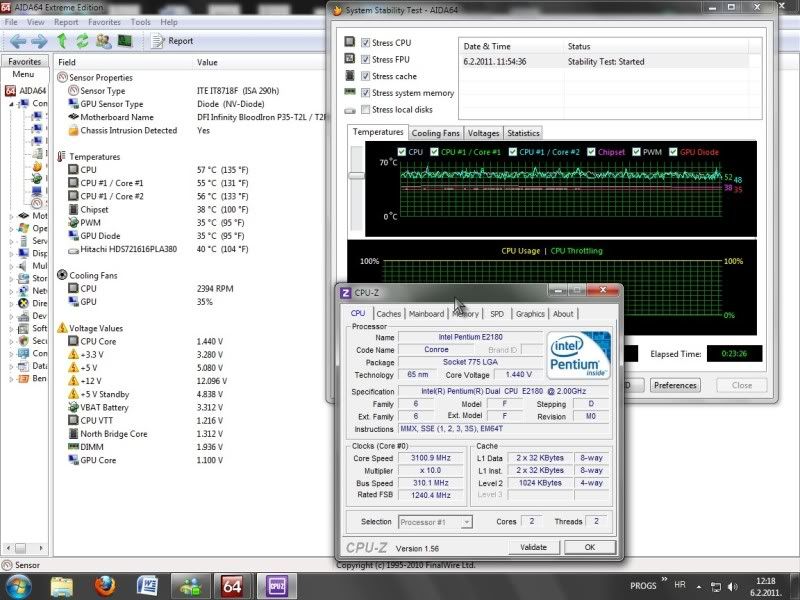Image resolution: width=800 pixels, height=600 pixels.
Task: Click the OK button in CPU-Z
Action: tap(590, 547)
